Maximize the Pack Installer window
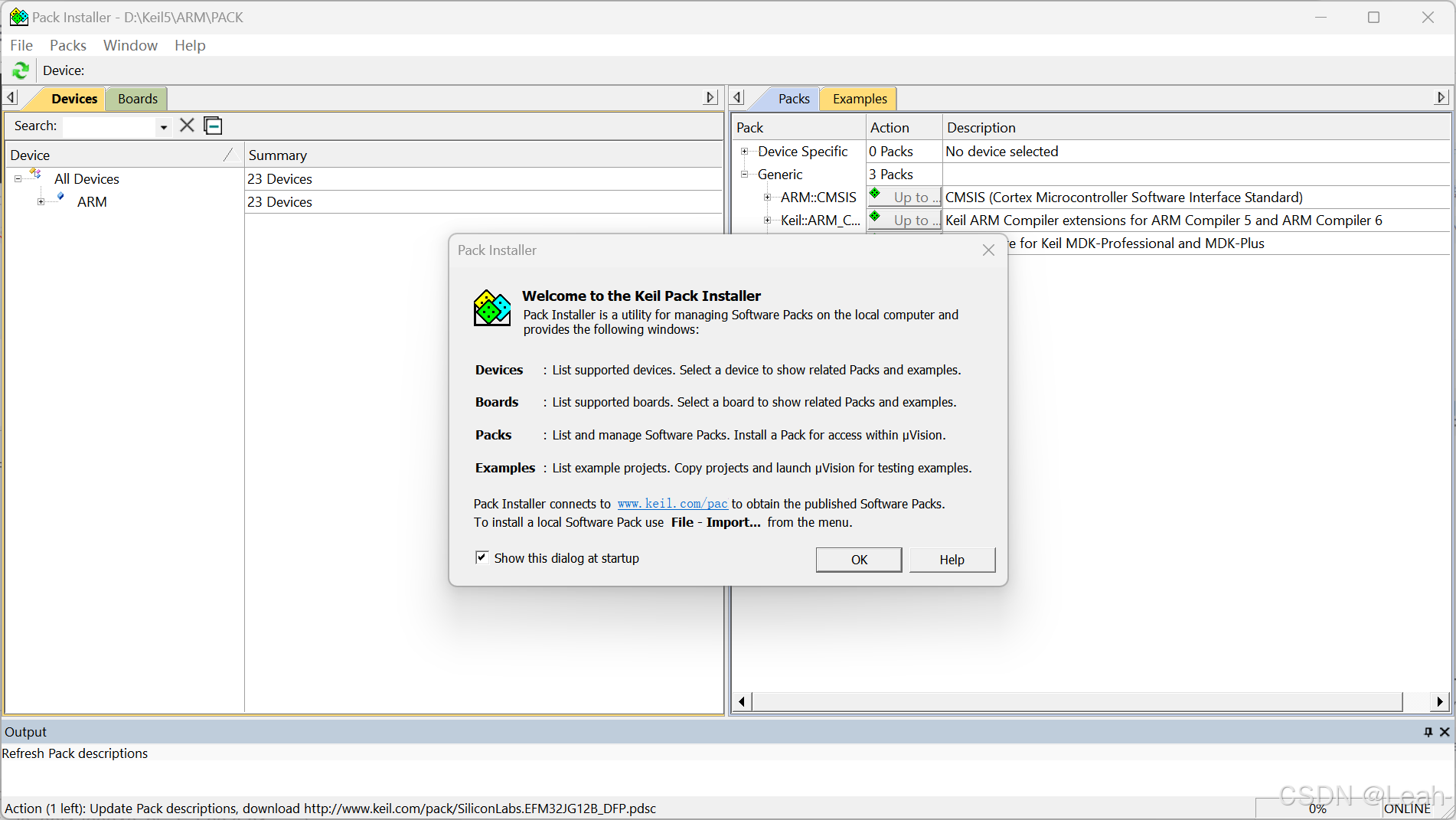Viewport: 1456px width, 820px height. 1373,17
